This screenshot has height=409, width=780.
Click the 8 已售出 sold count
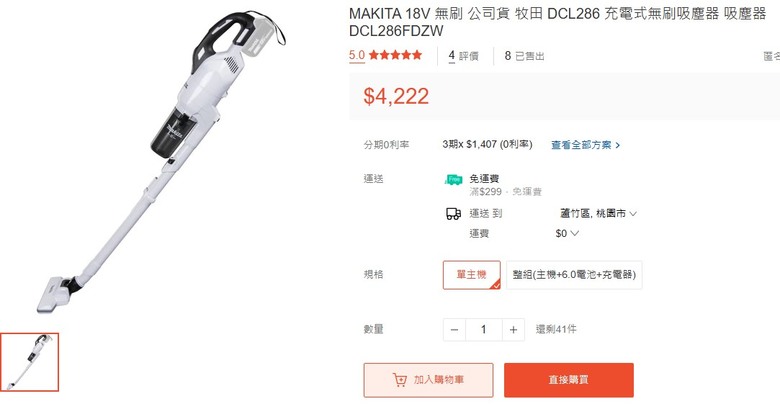click(x=524, y=56)
